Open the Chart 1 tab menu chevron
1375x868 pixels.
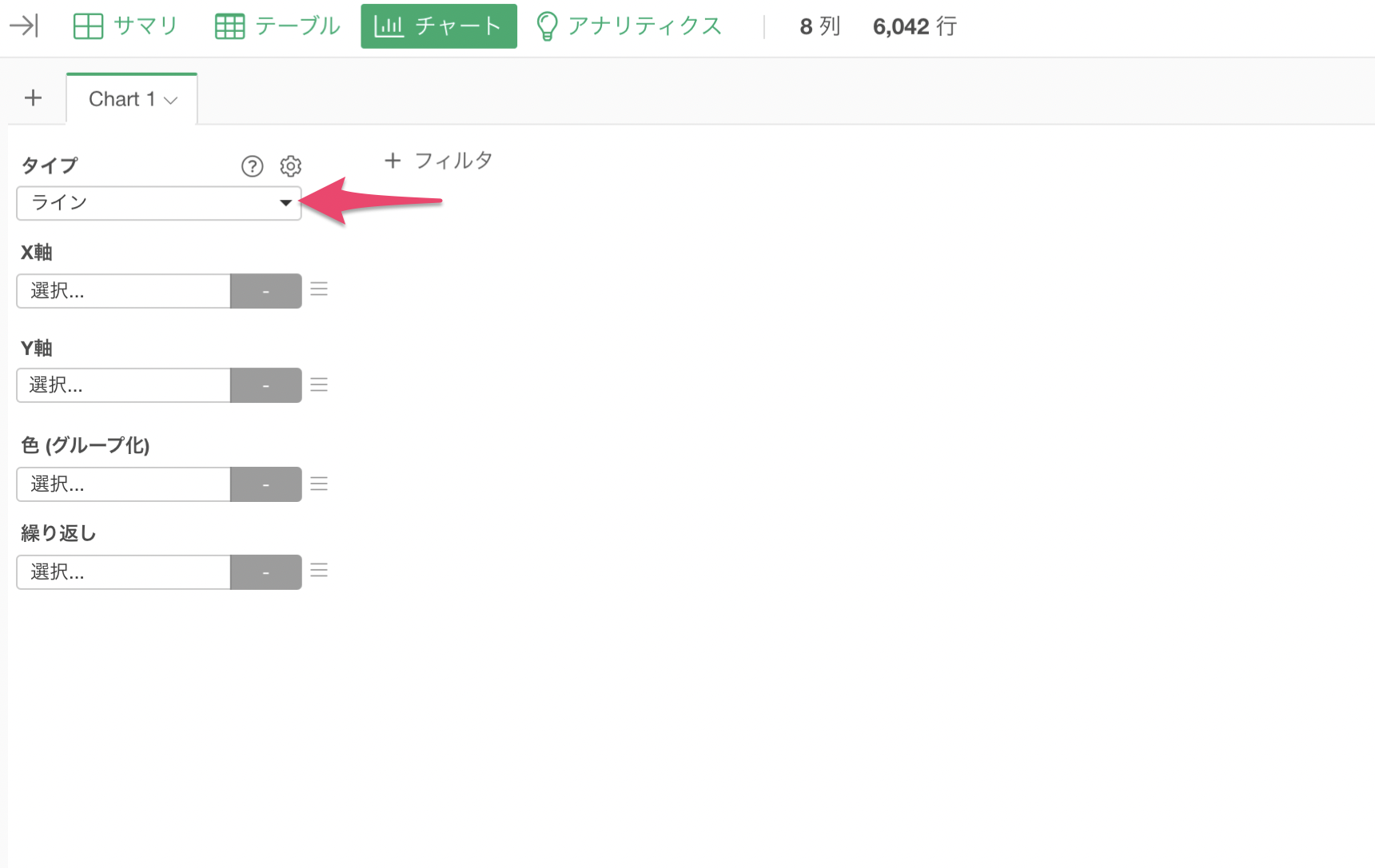[170, 100]
